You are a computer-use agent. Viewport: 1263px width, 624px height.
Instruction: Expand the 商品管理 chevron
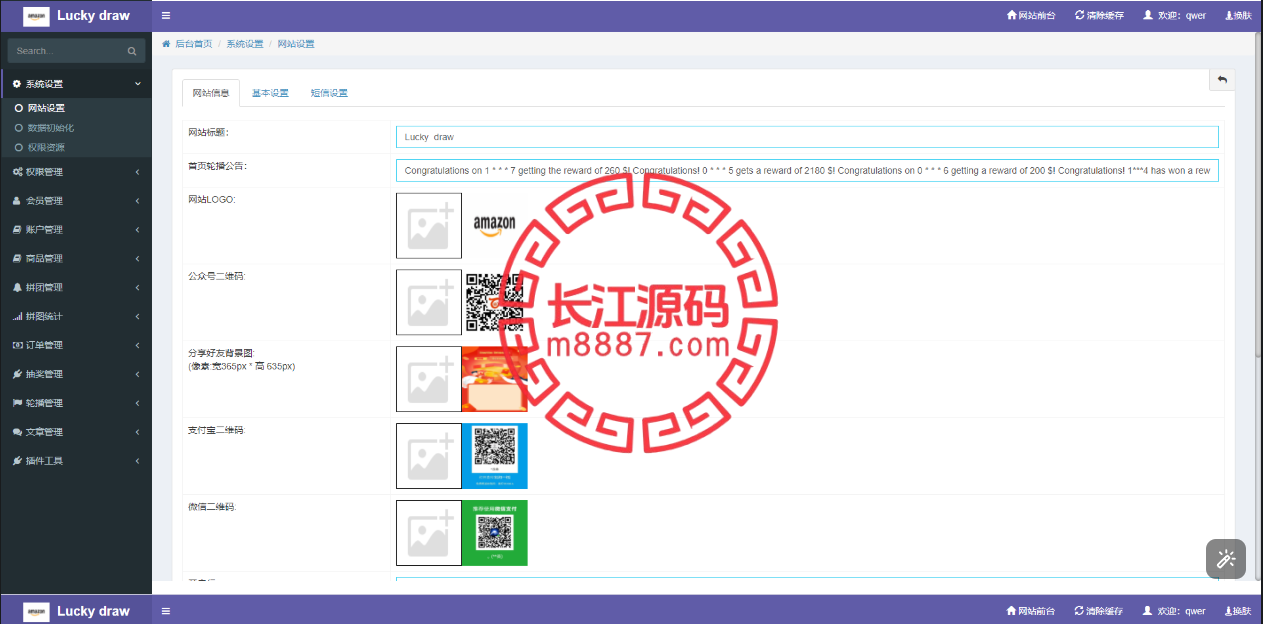point(138,259)
